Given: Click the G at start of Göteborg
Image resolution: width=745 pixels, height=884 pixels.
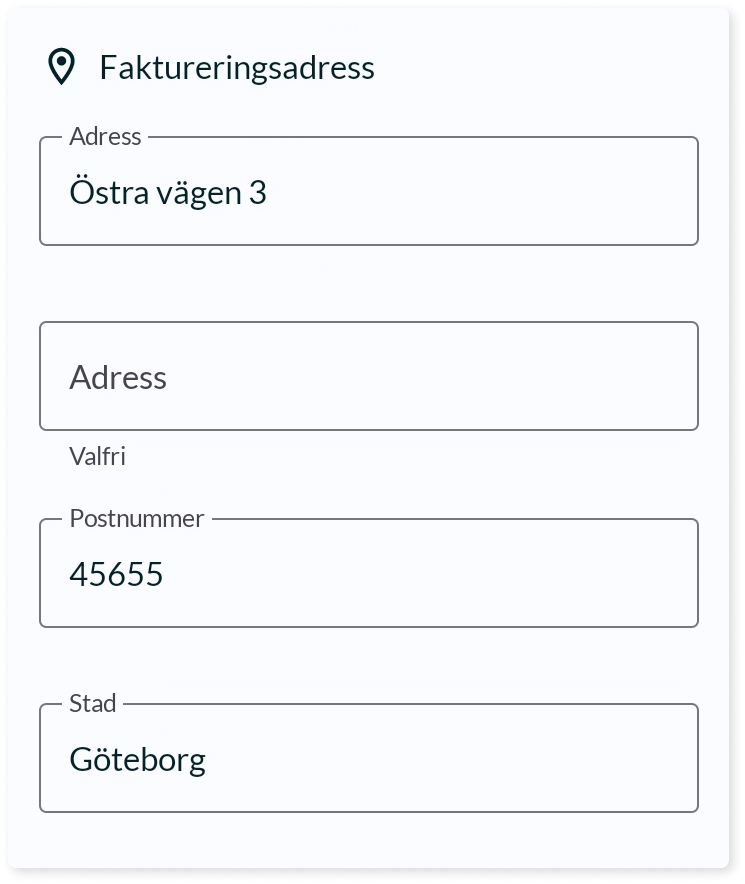Looking at the screenshot, I should [x=81, y=759].
